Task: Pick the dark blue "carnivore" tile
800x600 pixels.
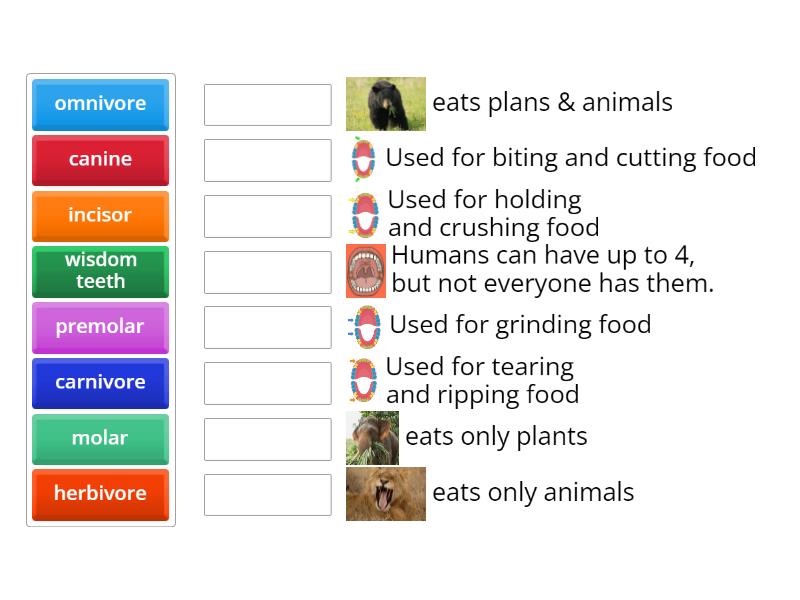Action: tap(100, 383)
